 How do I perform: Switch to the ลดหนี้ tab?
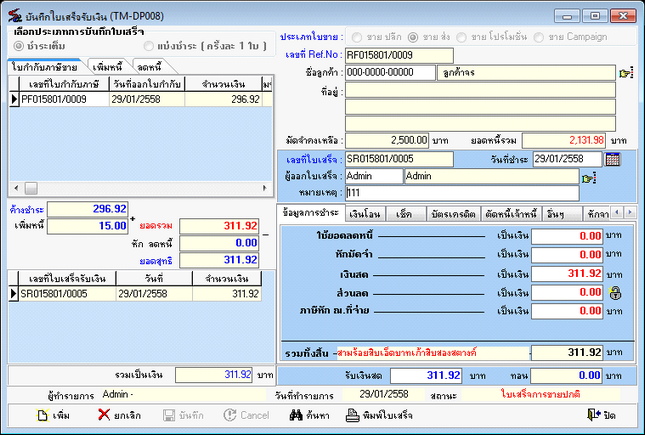150,67
